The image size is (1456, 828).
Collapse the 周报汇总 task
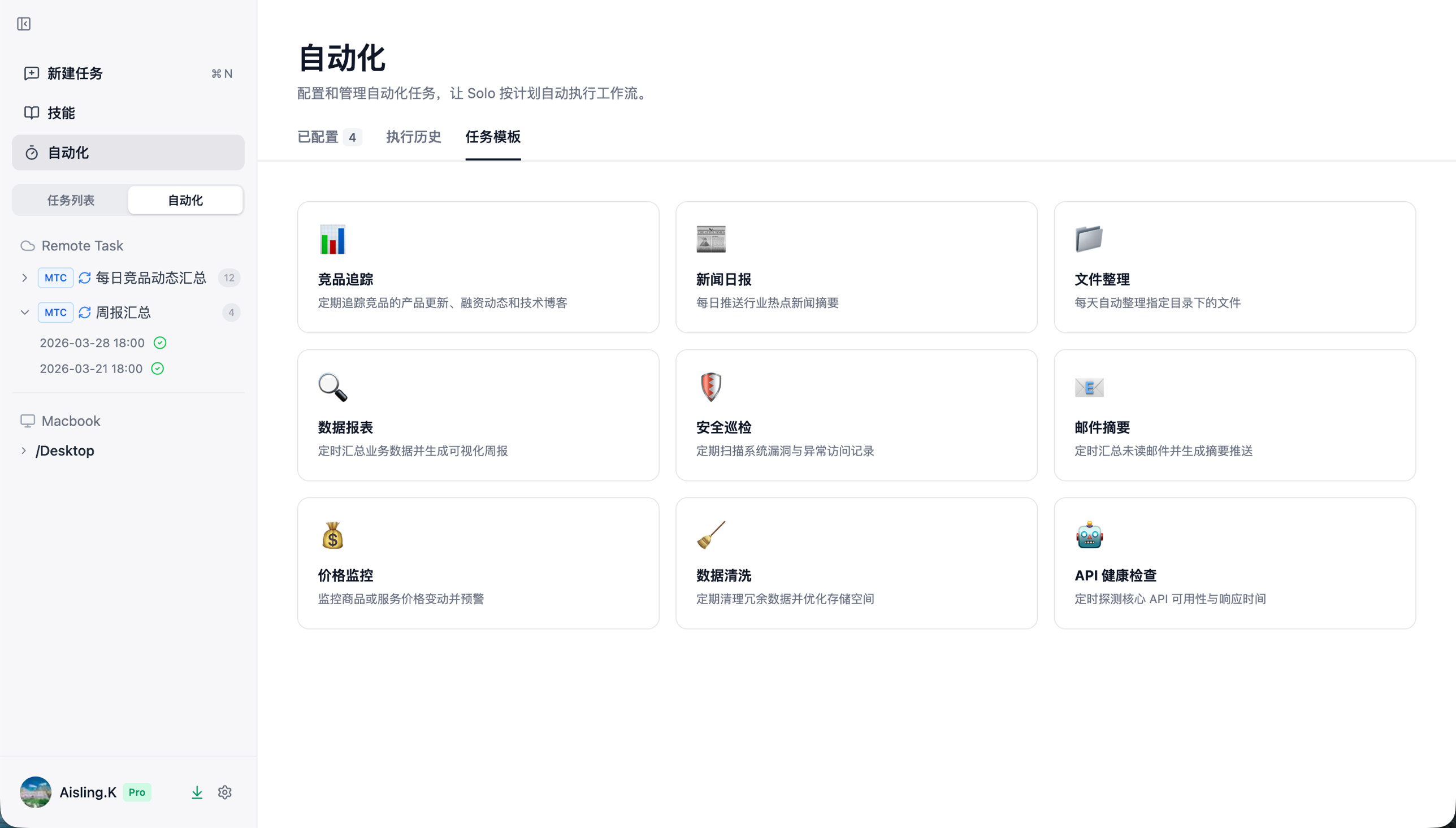tap(24, 312)
